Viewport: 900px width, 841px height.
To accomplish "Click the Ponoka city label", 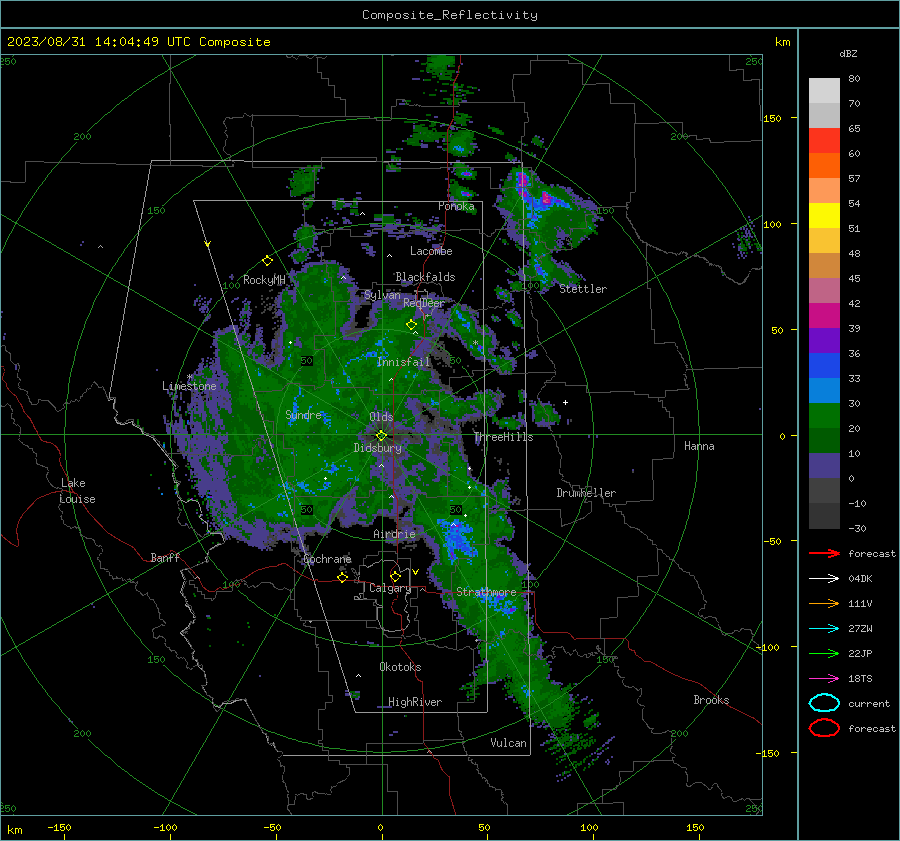I will click(456, 206).
